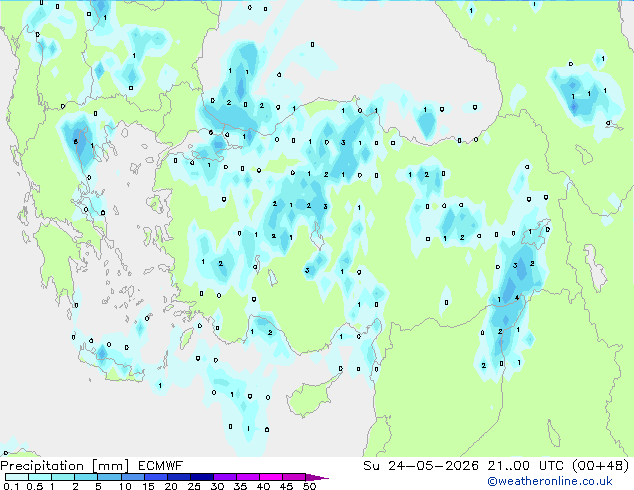Click the legend scale label "0.5"
This screenshot has height=490, width=634.
pyautogui.click(x=35, y=486)
